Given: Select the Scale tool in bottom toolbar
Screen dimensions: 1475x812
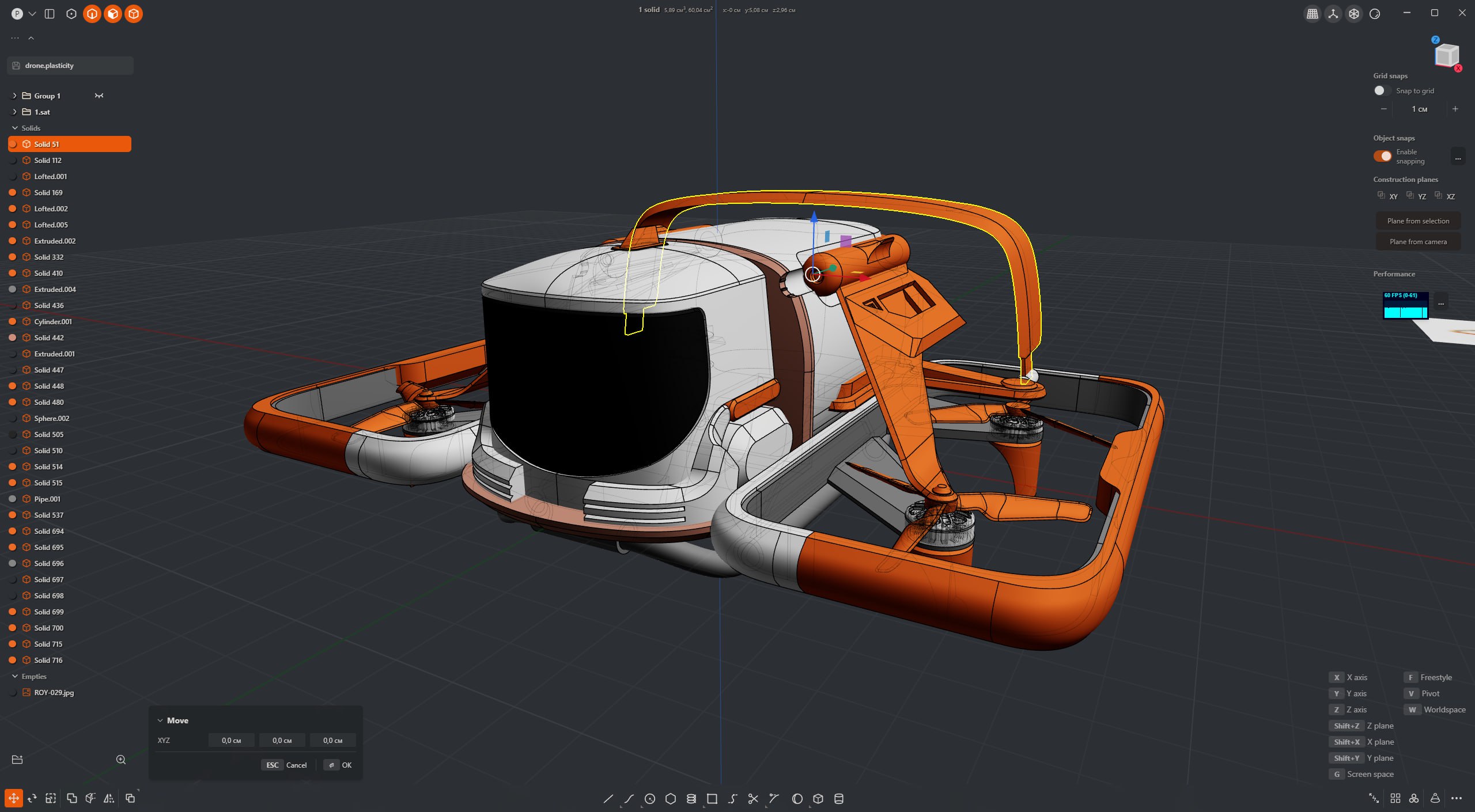Looking at the screenshot, I should click(x=51, y=798).
